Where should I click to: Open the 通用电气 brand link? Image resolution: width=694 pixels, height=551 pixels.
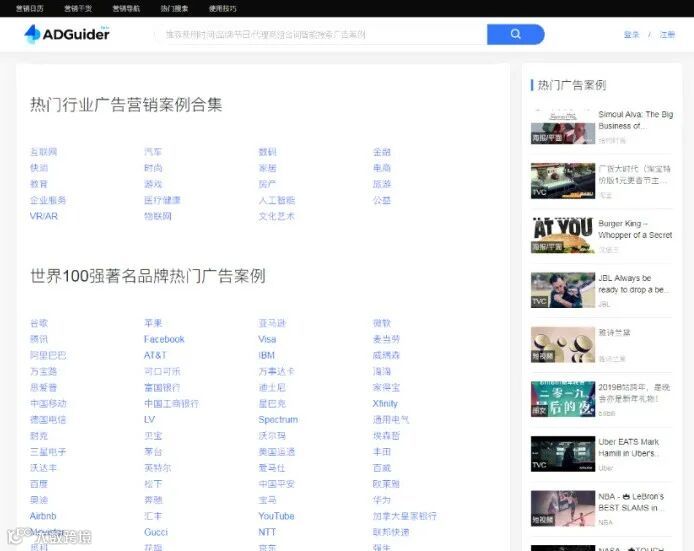391,419
